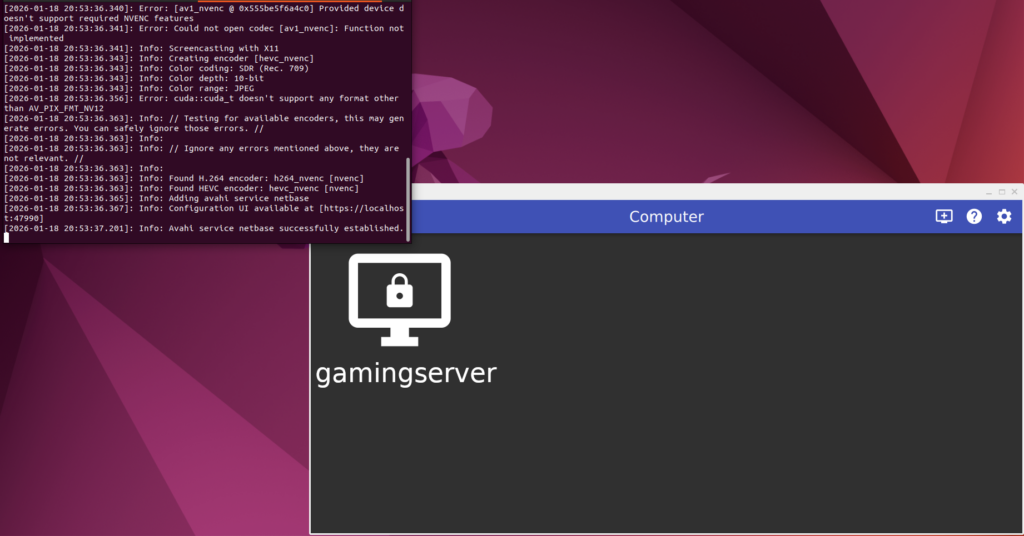
Task: Click the 'Color coding: SDR (Rec. 709)' line
Action: click(x=156, y=68)
